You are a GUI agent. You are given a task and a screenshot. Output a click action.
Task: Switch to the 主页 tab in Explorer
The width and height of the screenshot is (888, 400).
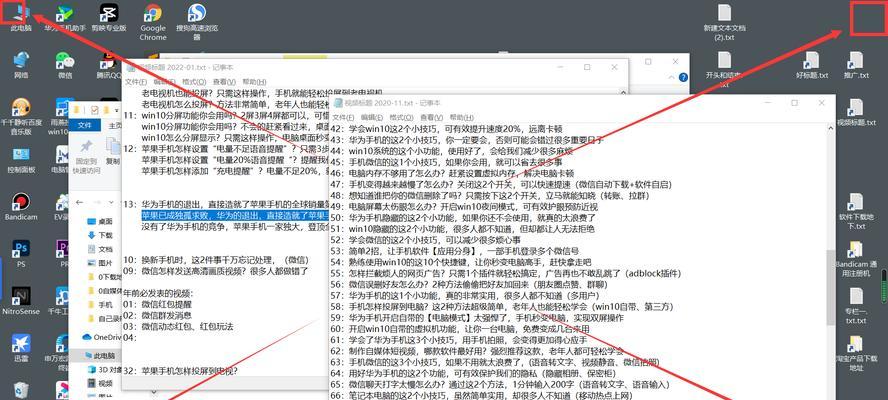(x=115, y=125)
